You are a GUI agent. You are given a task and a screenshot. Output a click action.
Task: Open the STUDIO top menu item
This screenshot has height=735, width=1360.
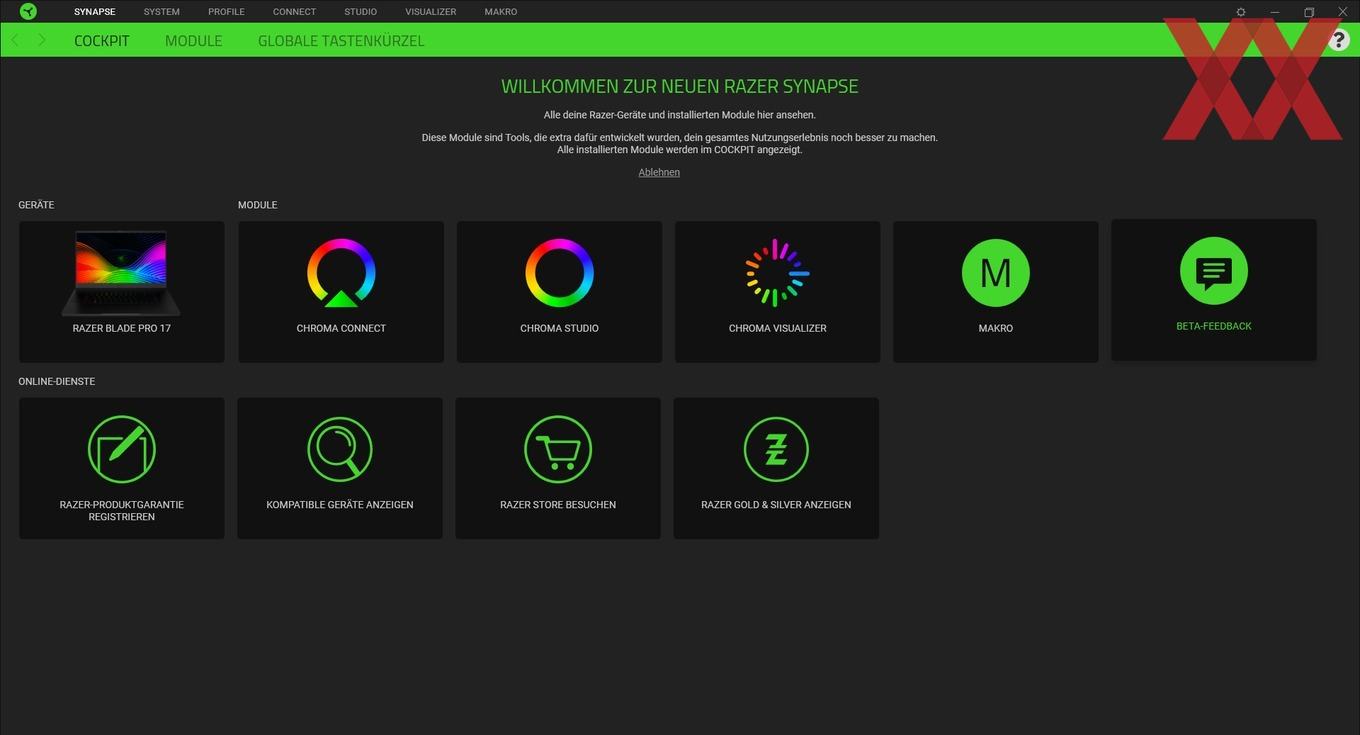[x=360, y=12]
